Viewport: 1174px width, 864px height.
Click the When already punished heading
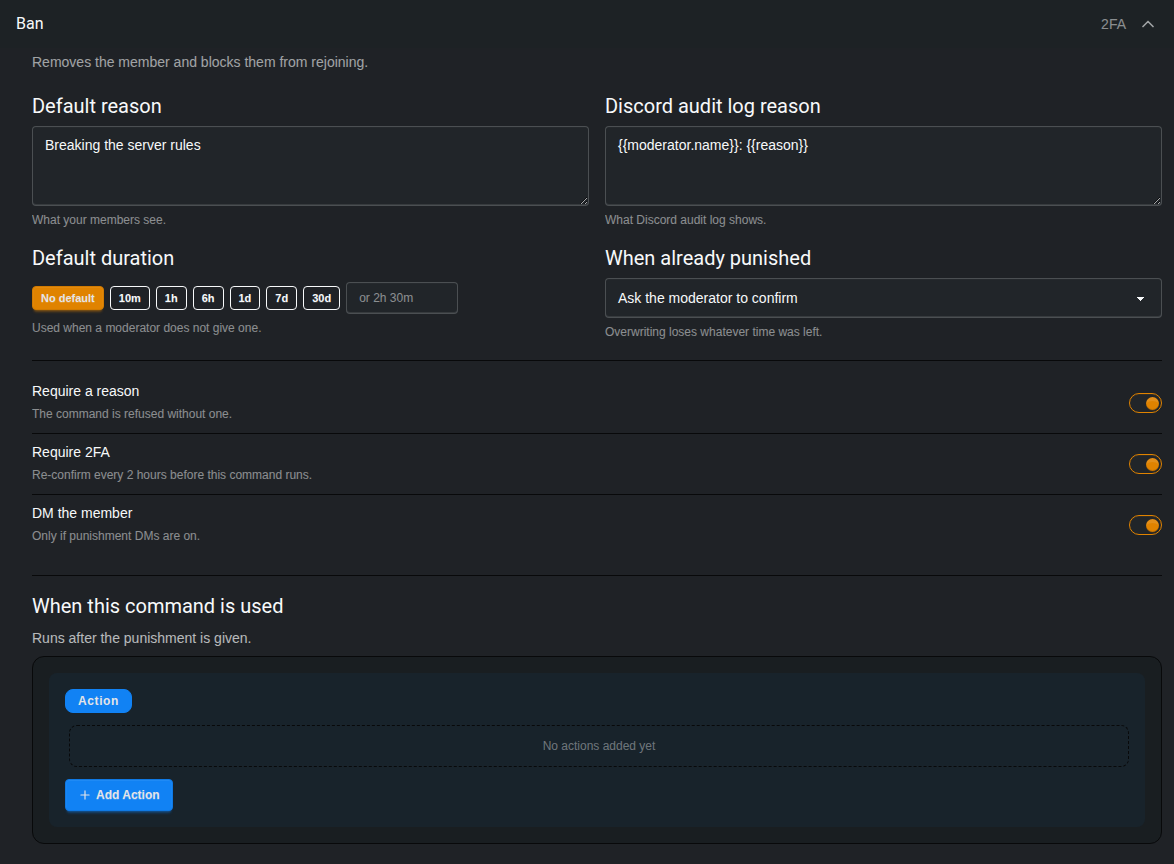click(708, 258)
